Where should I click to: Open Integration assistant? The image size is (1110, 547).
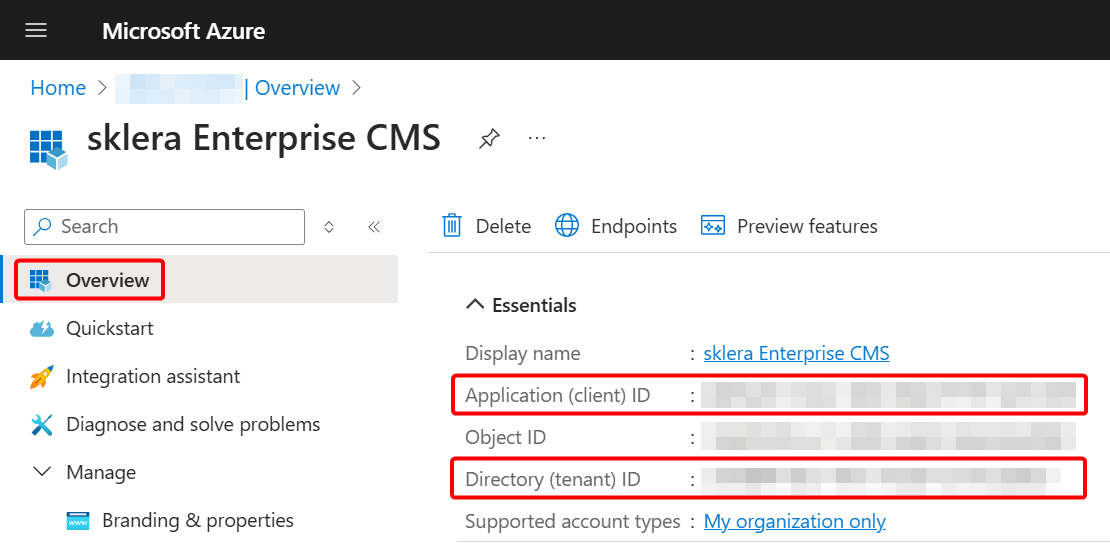(153, 376)
